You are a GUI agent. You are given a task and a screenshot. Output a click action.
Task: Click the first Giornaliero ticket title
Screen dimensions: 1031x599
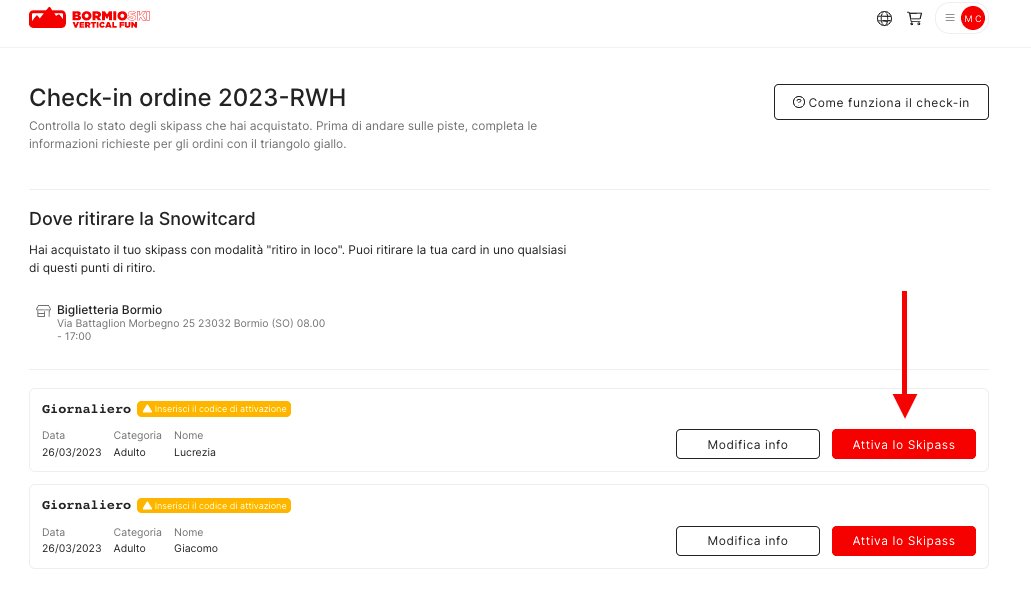coord(86,409)
